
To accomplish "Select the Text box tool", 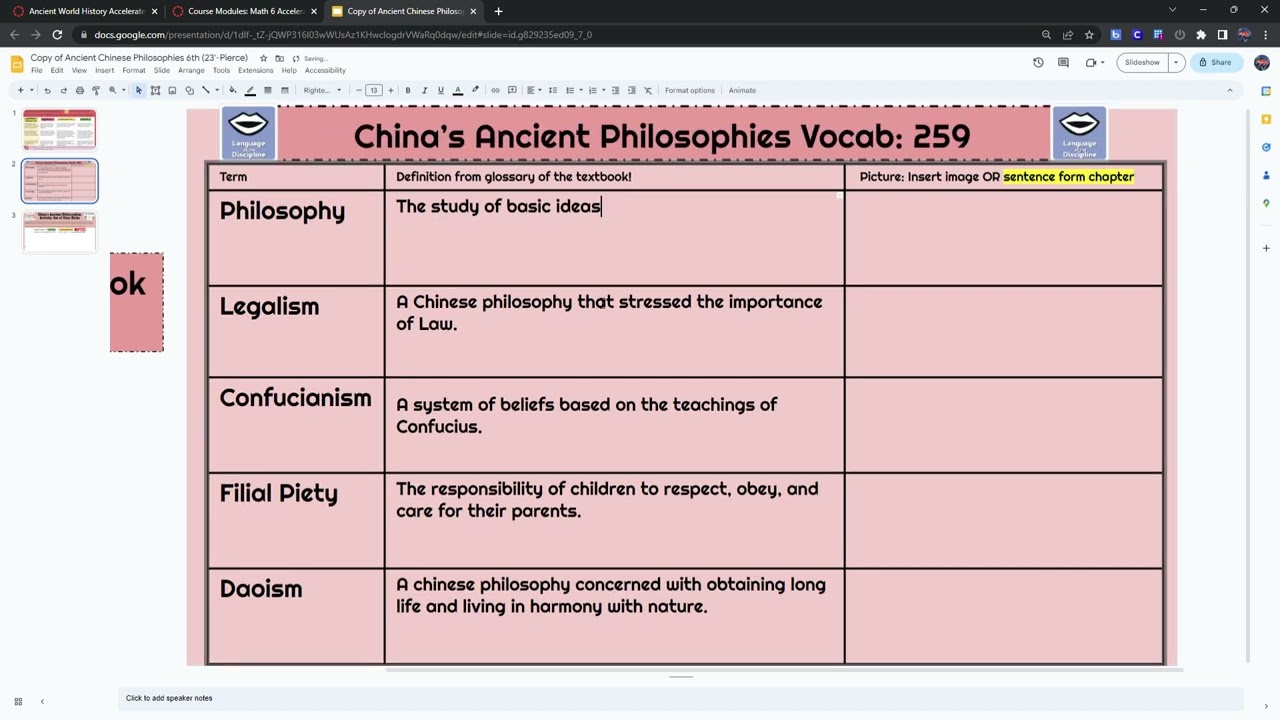I will pyautogui.click(x=155, y=90).
